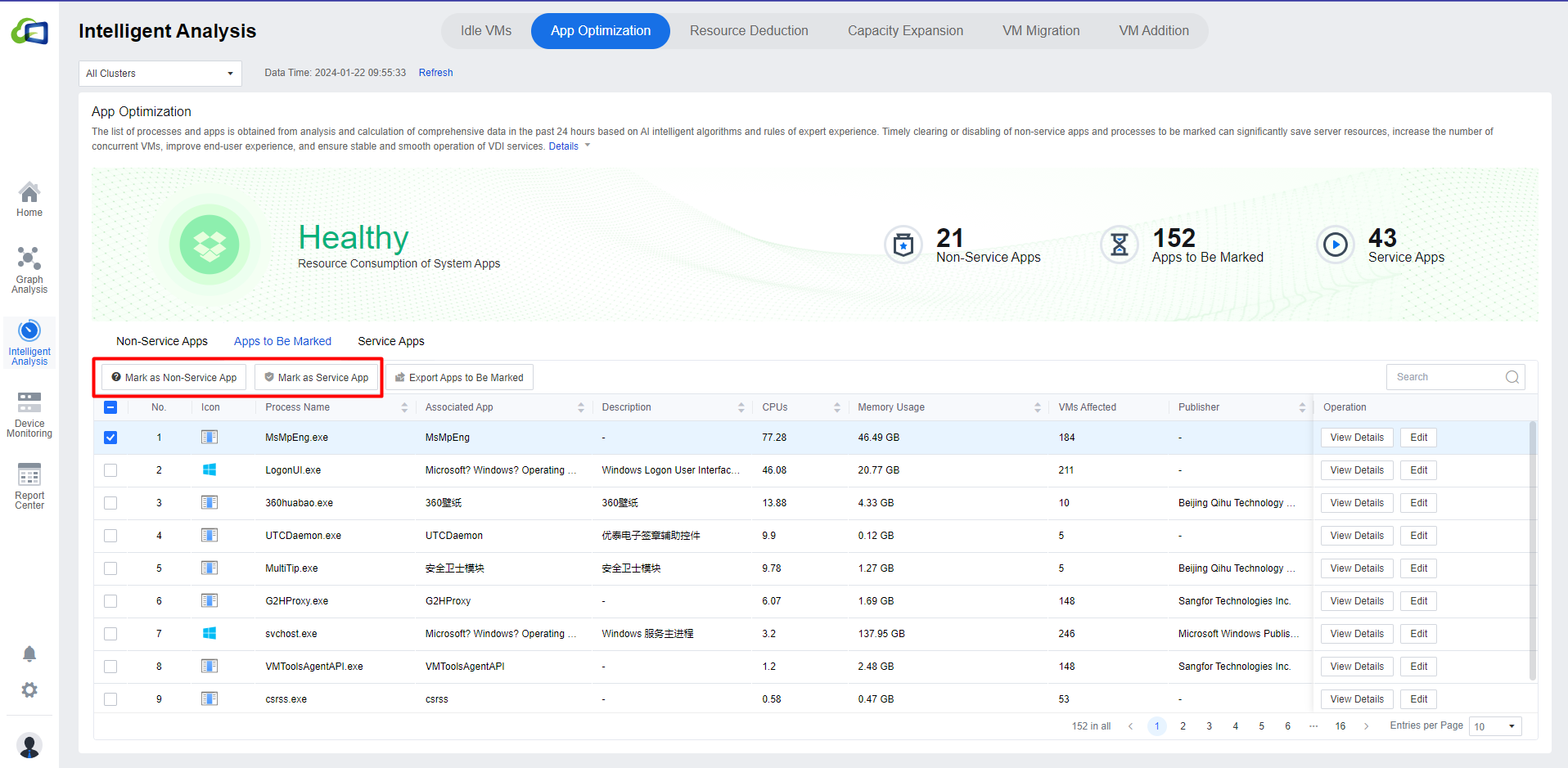Uncheck the MsMpEng.exe row checkbox

click(x=110, y=438)
